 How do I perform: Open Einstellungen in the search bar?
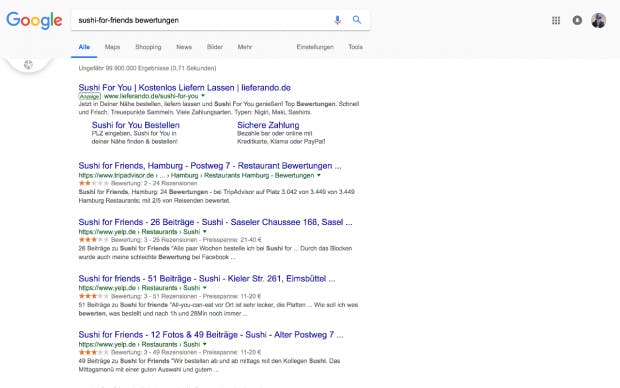click(315, 47)
